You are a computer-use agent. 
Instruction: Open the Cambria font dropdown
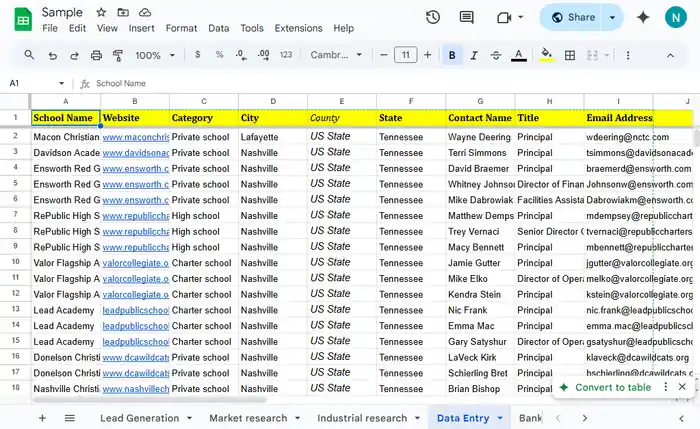coord(336,55)
